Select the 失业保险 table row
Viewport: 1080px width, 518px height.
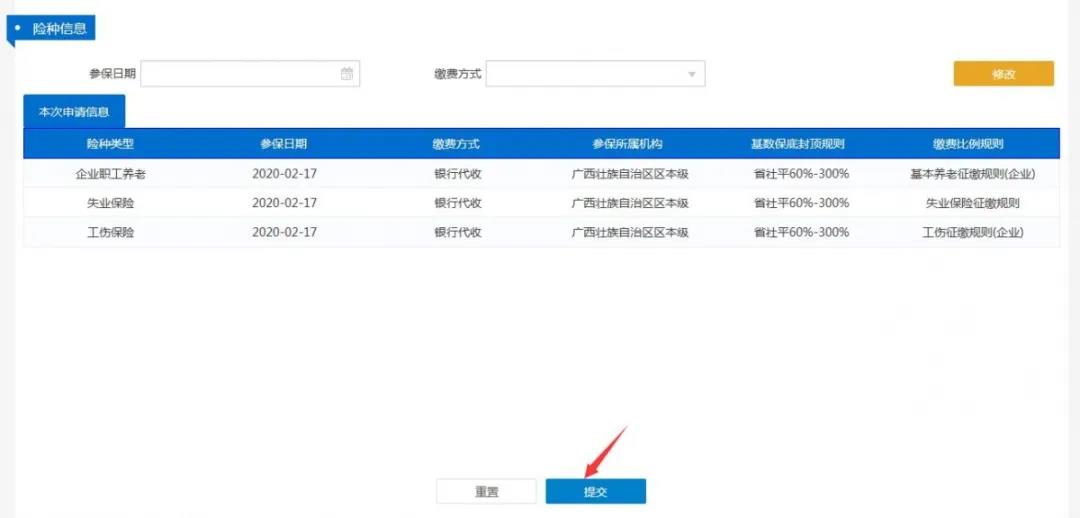pyautogui.click(x=110, y=203)
